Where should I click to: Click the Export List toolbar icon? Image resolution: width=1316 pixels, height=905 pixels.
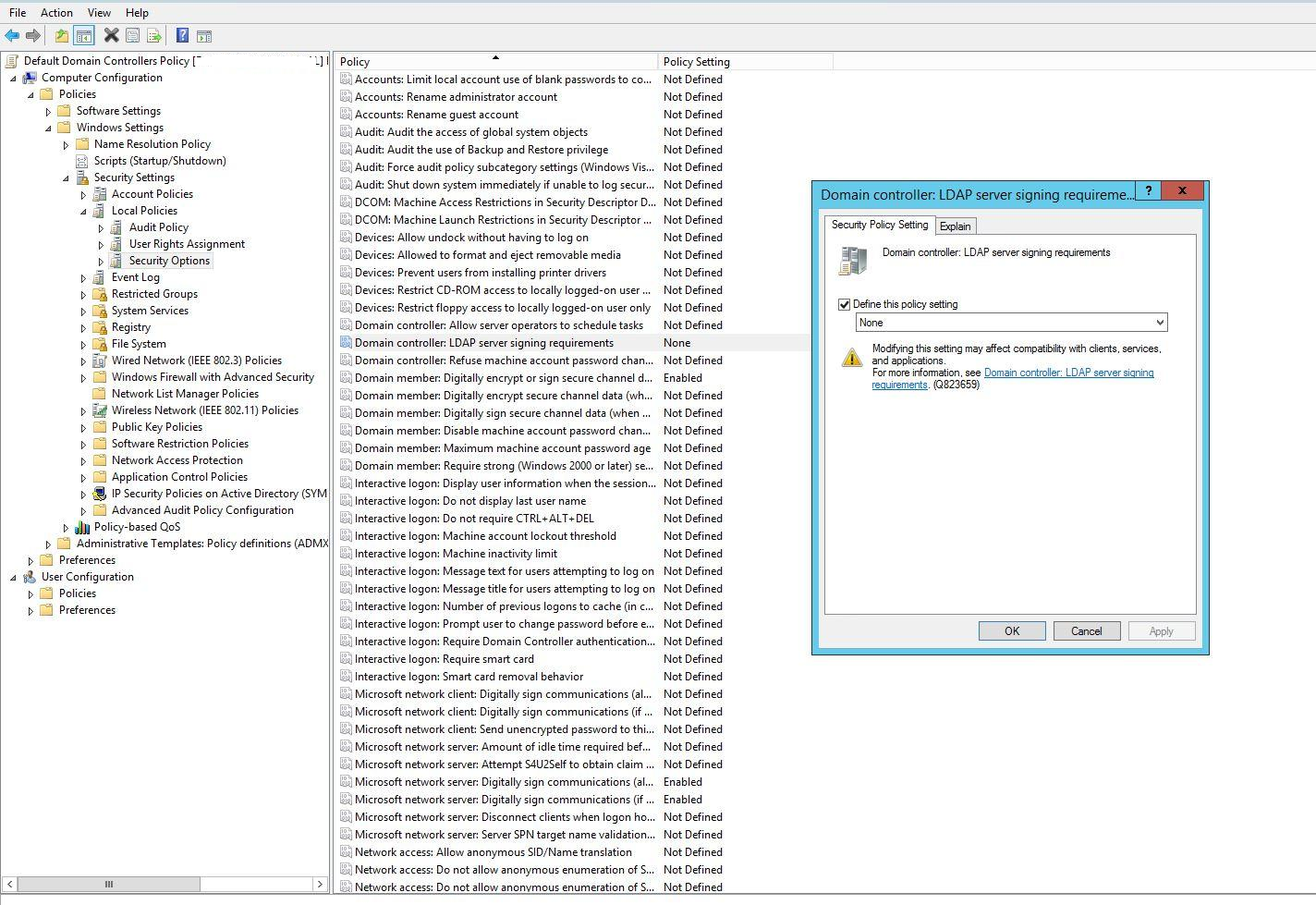click(154, 36)
